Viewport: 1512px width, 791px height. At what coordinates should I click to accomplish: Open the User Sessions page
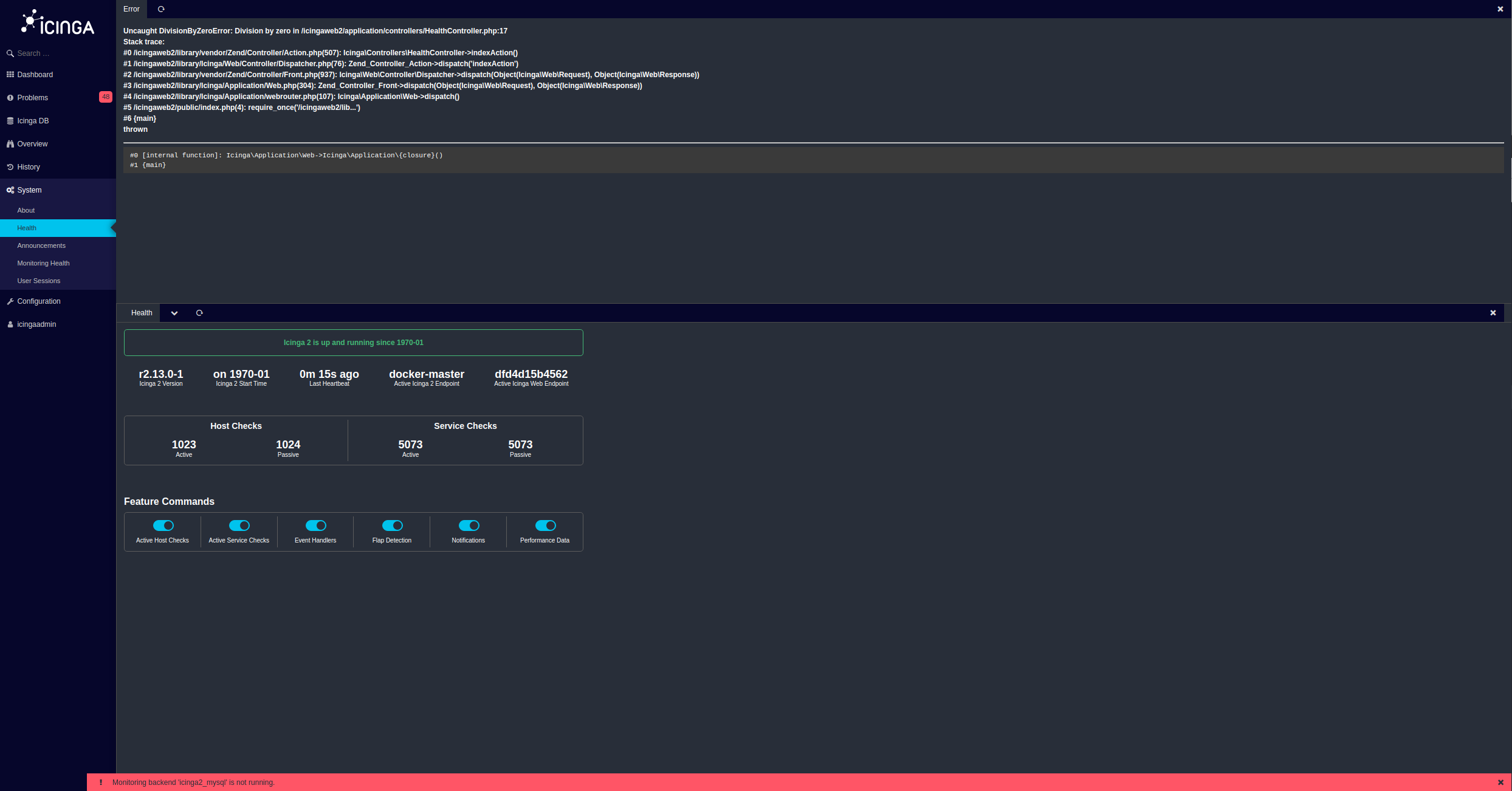click(x=38, y=280)
